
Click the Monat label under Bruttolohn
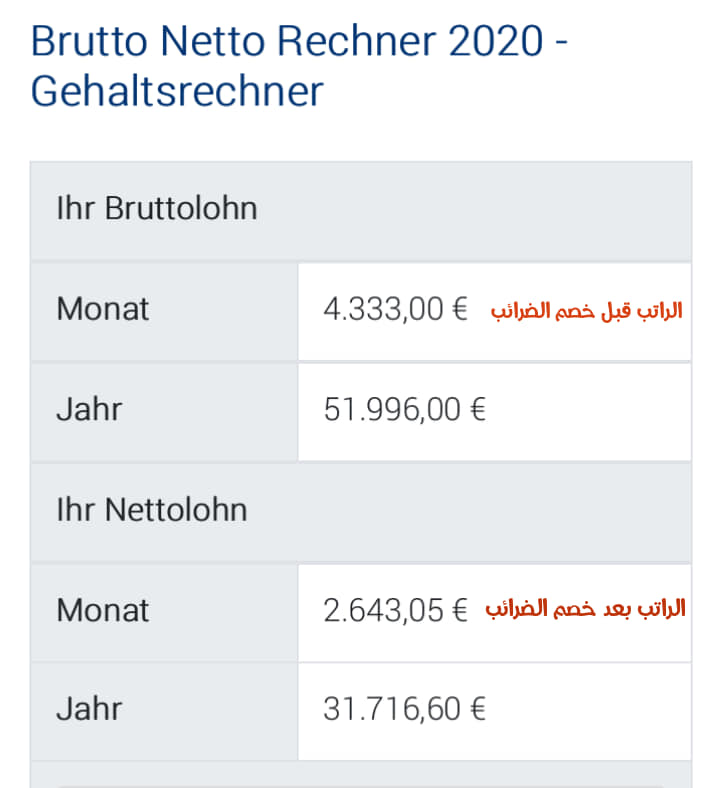[x=102, y=309]
